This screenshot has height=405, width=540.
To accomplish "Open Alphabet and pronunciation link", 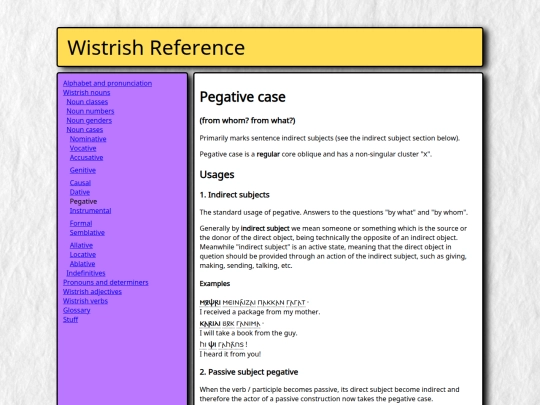I will (x=107, y=83).
